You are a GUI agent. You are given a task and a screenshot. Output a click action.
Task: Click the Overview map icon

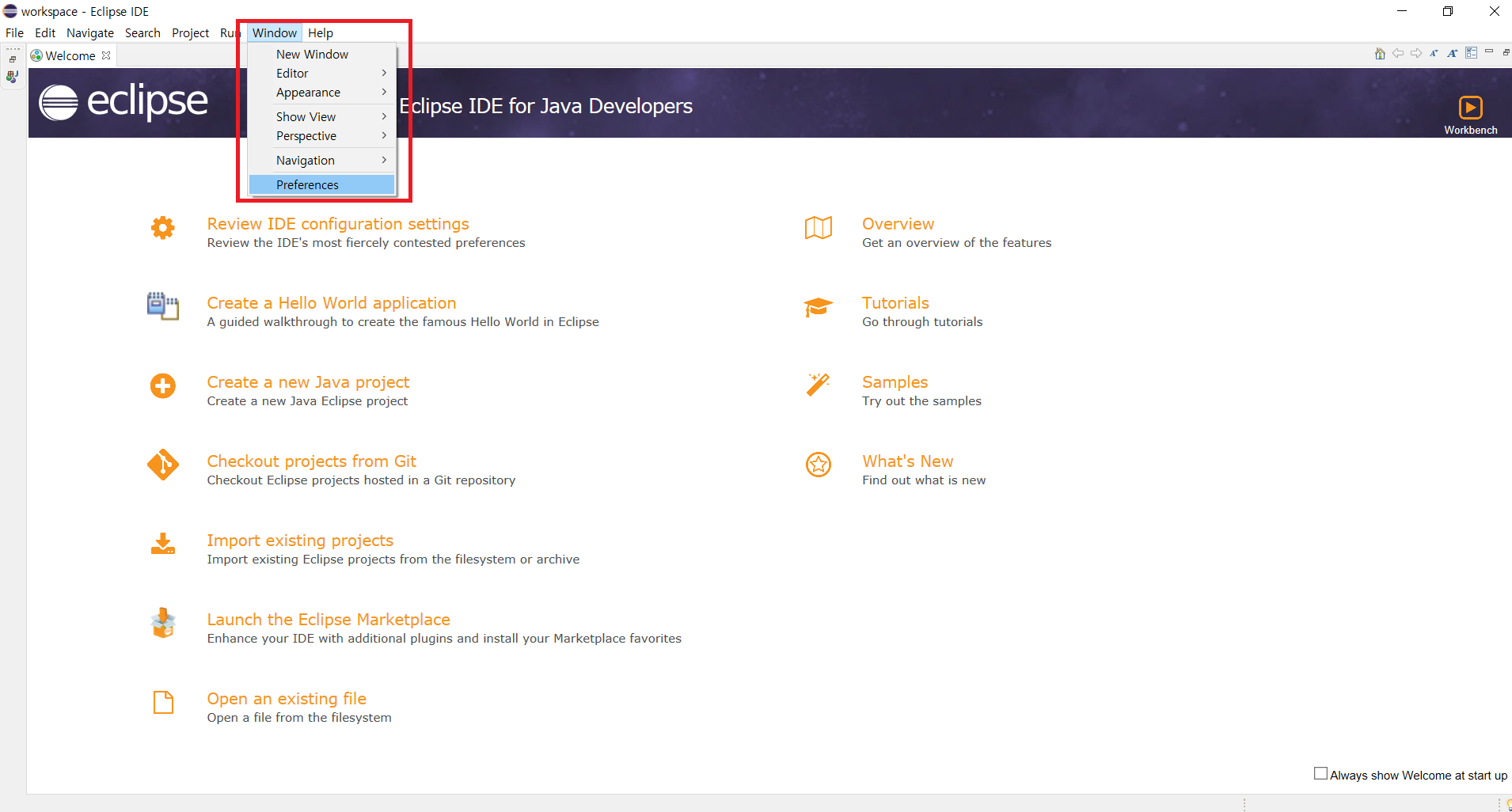pos(819,228)
